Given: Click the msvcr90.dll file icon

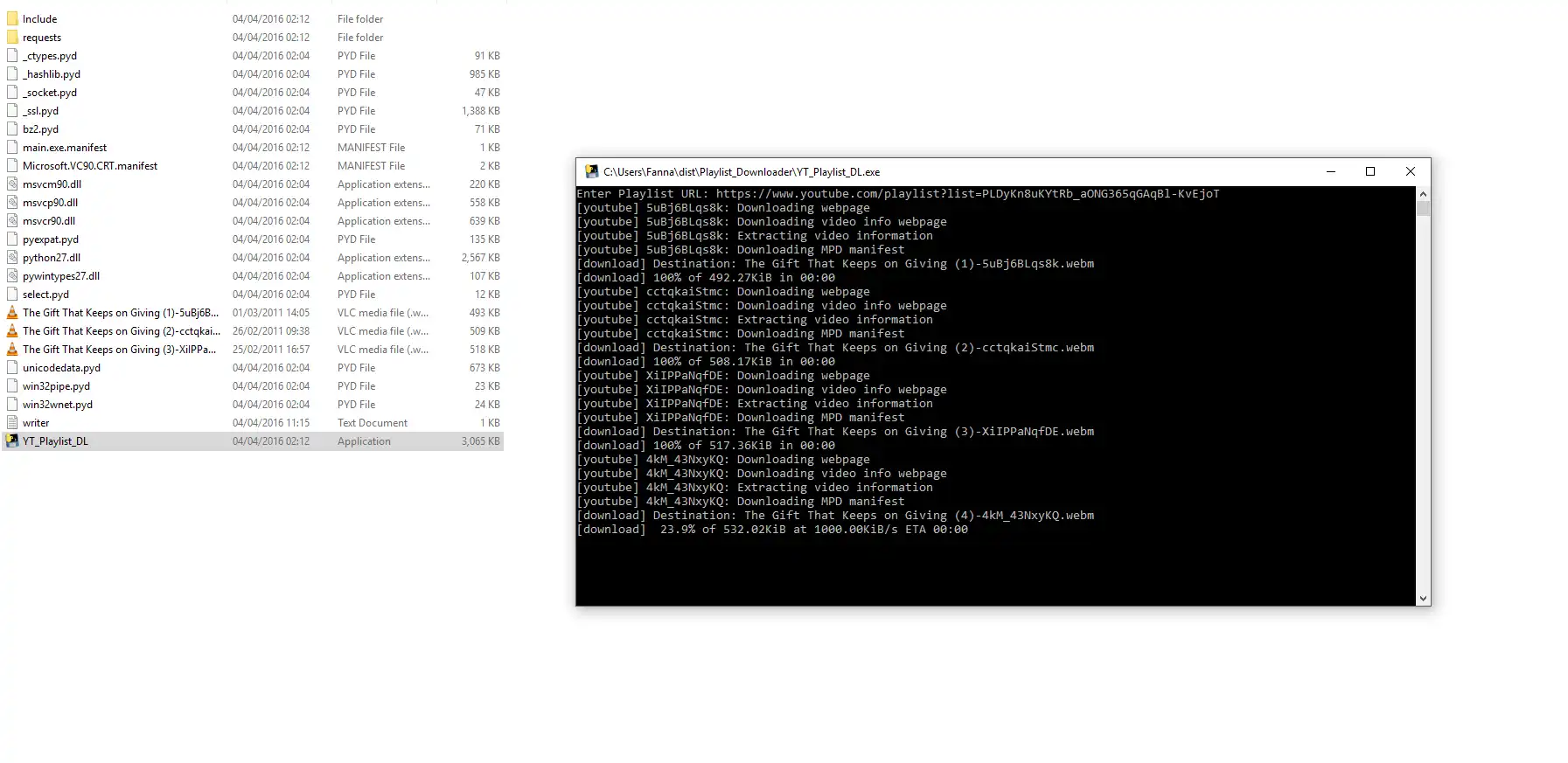Looking at the screenshot, I should [12, 220].
